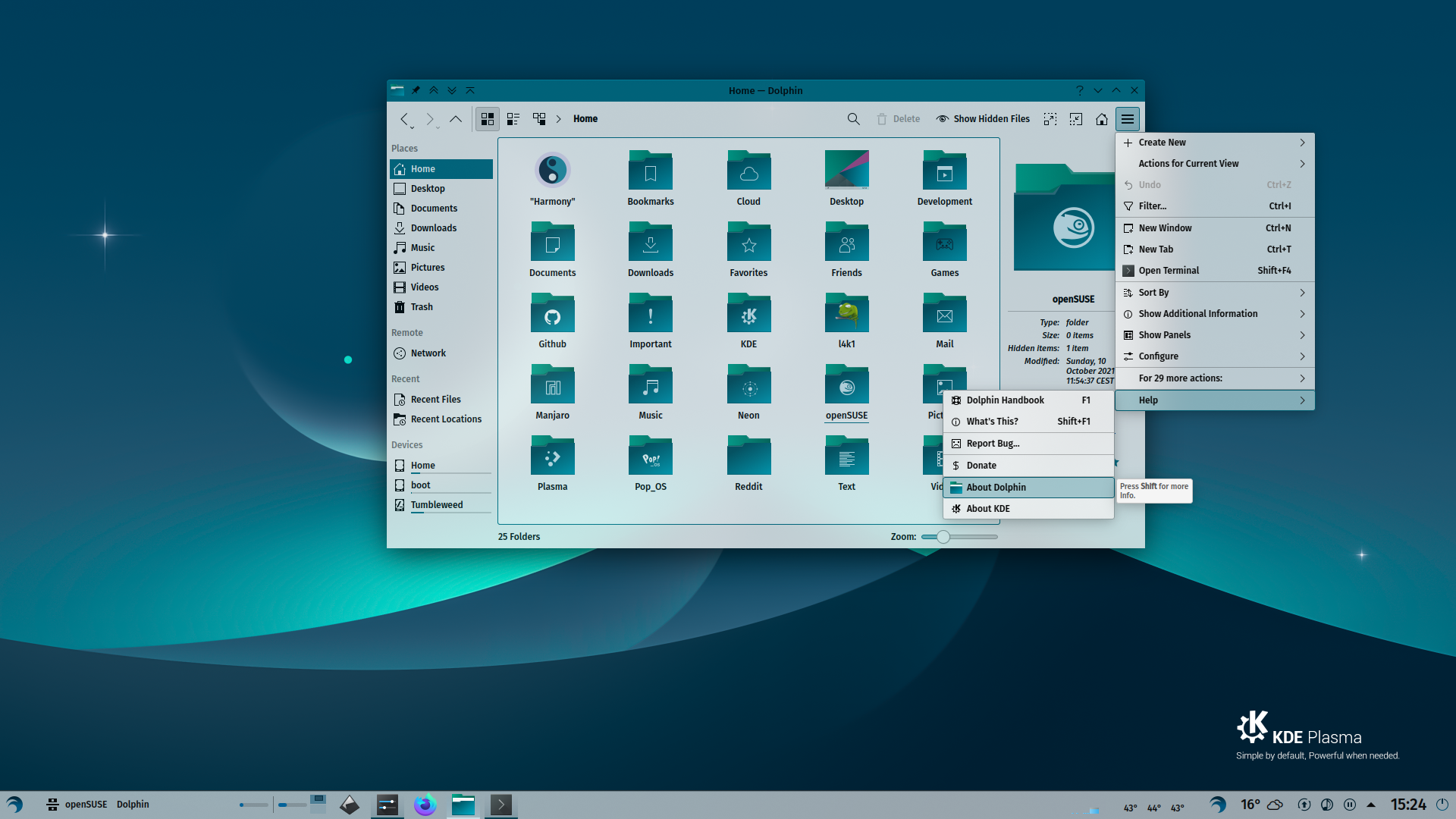Image resolution: width=1456 pixels, height=819 pixels.
Task: Select Tumbleweed device in sidebar
Action: tap(441, 505)
